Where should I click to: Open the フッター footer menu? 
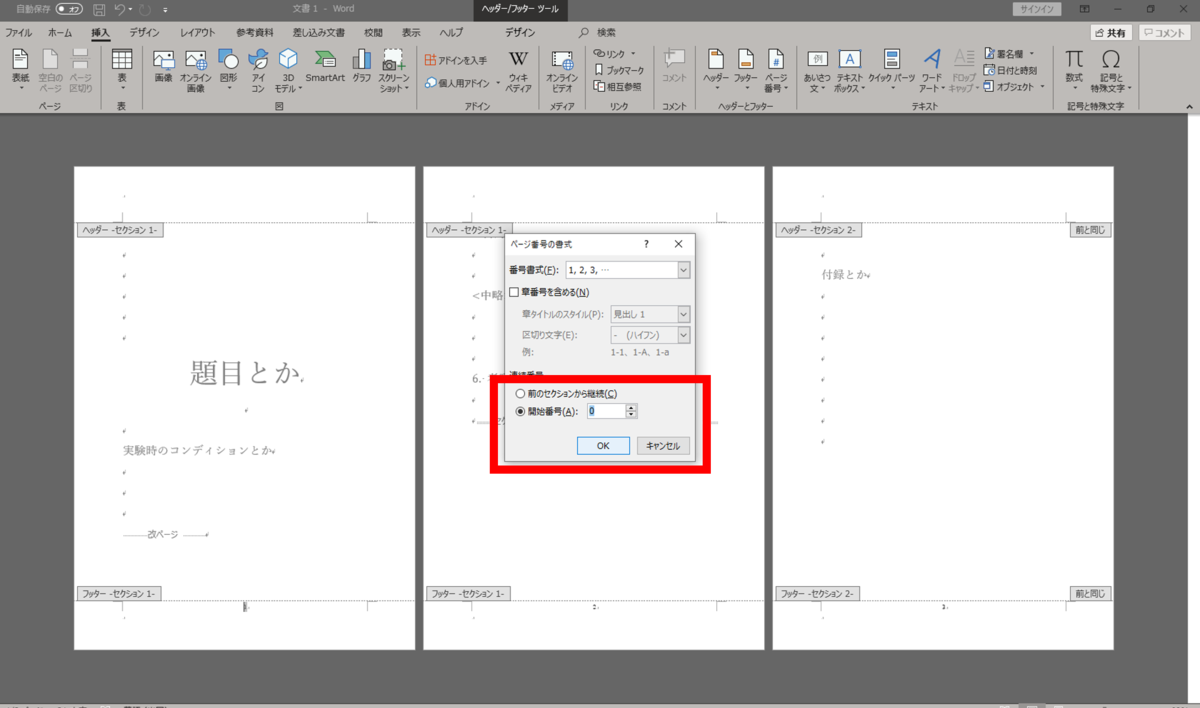[x=746, y=70]
